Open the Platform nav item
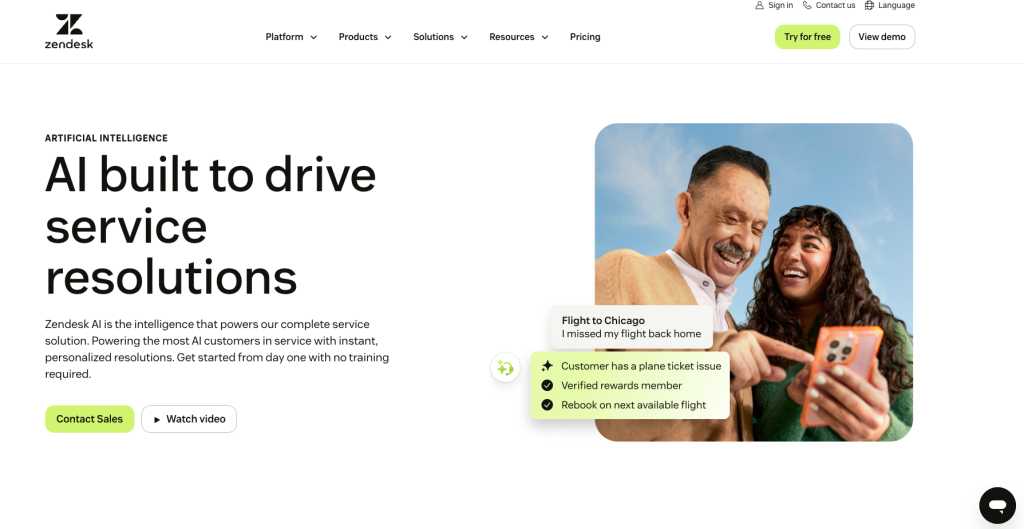1024x529 pixels. pos(284,37)
